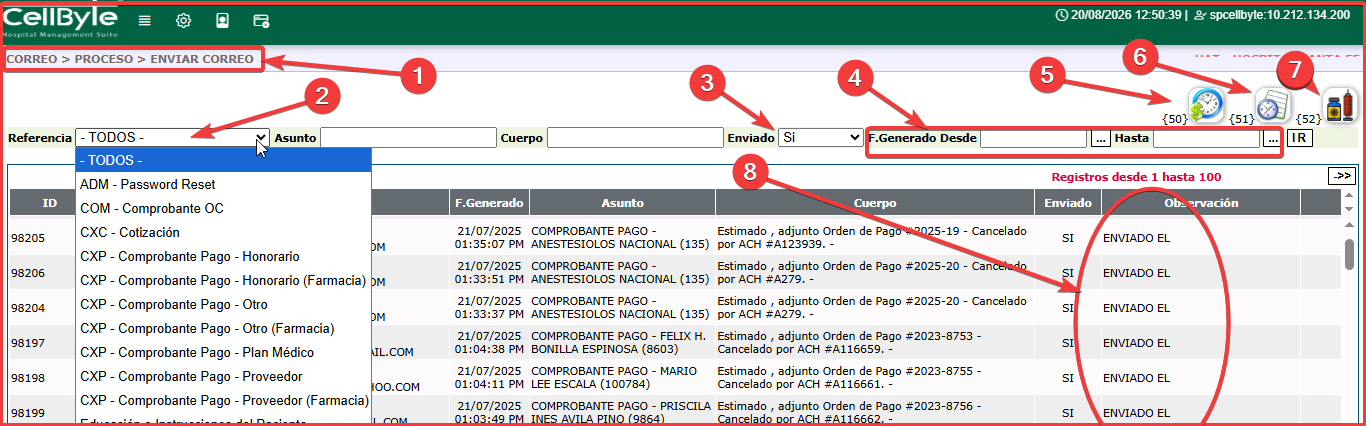Select 'CXP - Comprobante Pago - Honorario' option
Screen dimensions: 1366x426
(x=224, y=256)
